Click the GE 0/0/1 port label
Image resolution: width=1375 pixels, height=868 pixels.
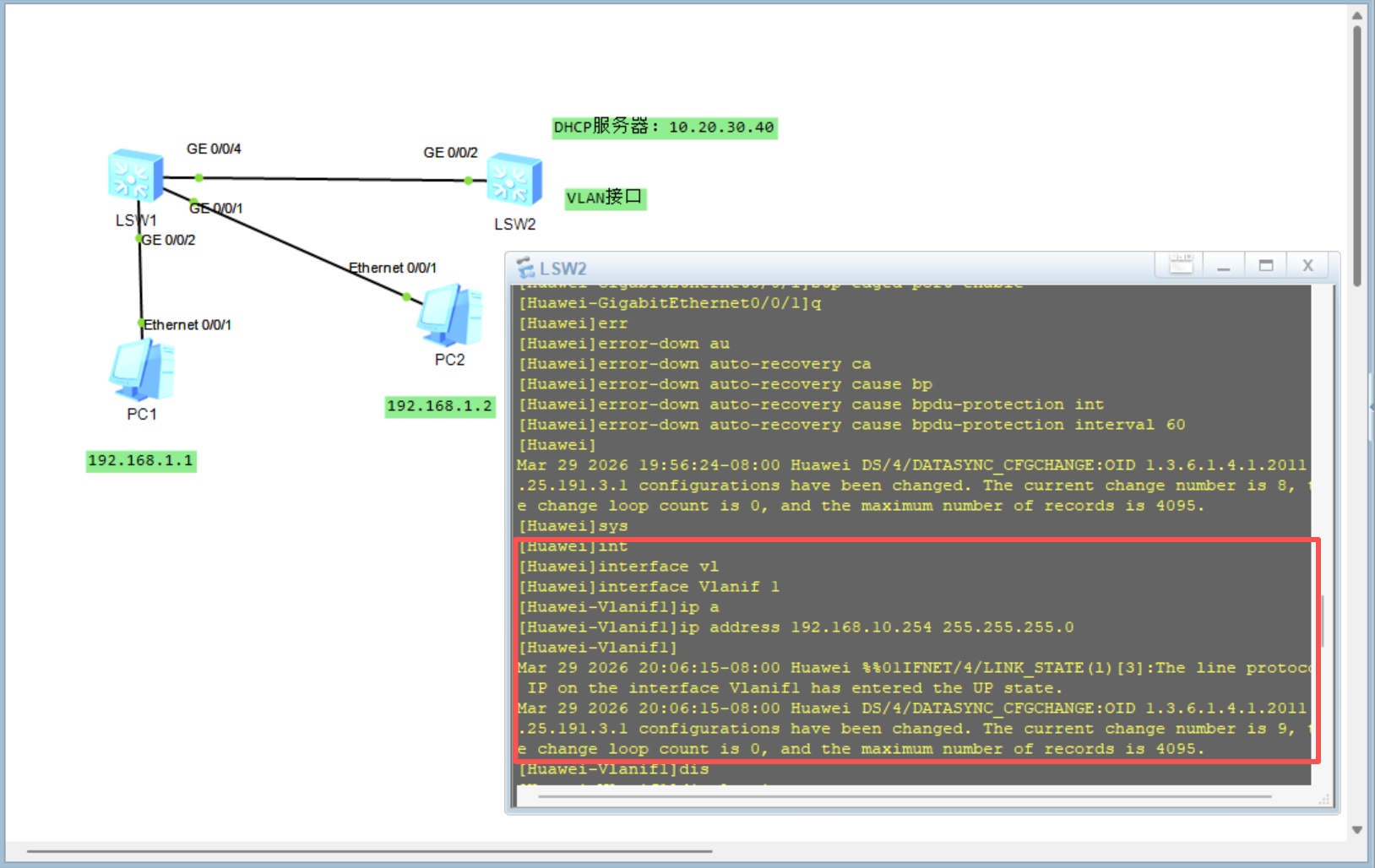pos(216,208)
